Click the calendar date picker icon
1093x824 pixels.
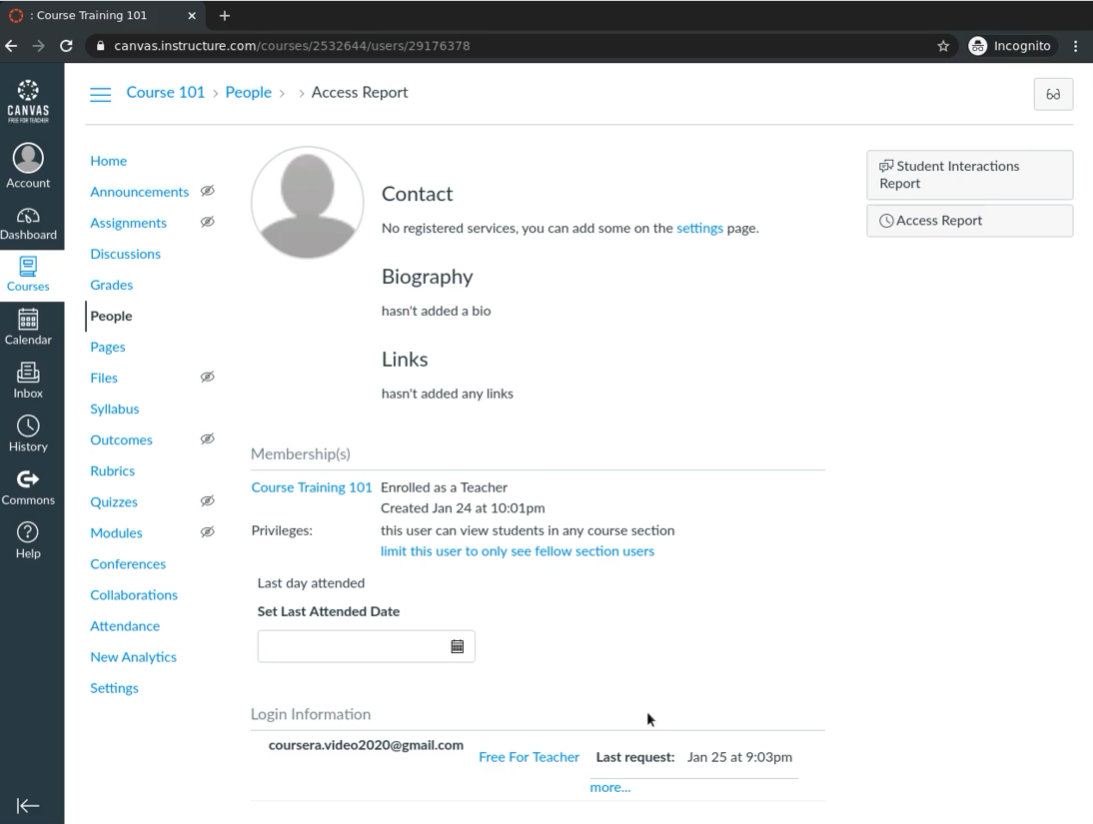tap(457, 646)
